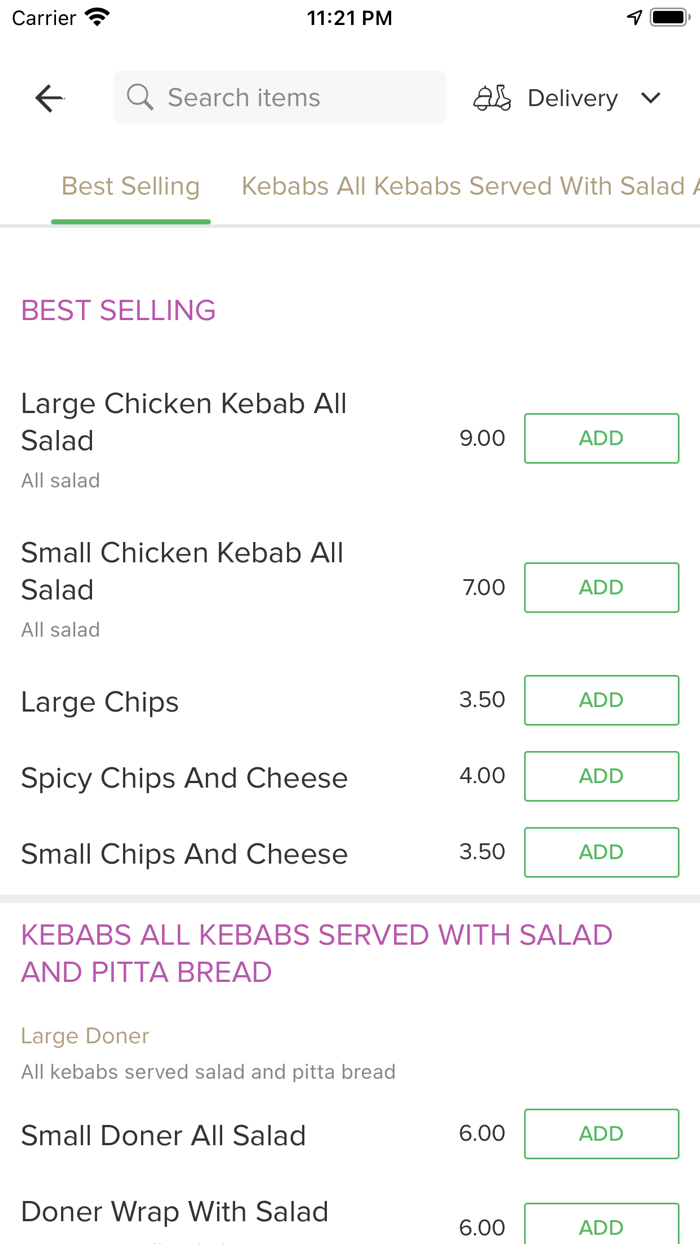Screen dimensions: 700x1244
Task: Add Large Chicken Kebab All Salad
Action: point(601,438)
